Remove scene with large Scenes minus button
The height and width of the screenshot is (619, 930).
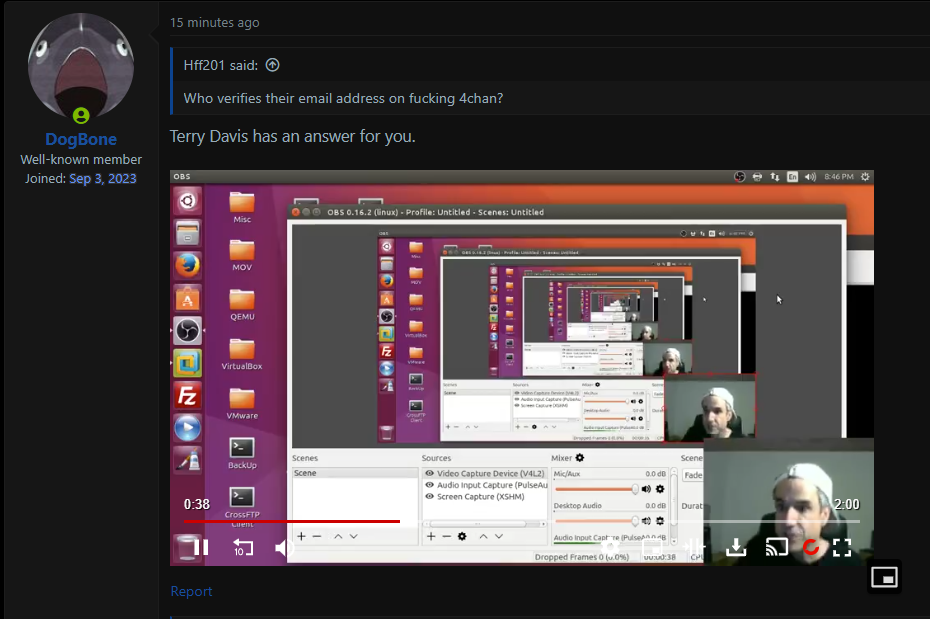pyautogui.click(x=317, y=536)
